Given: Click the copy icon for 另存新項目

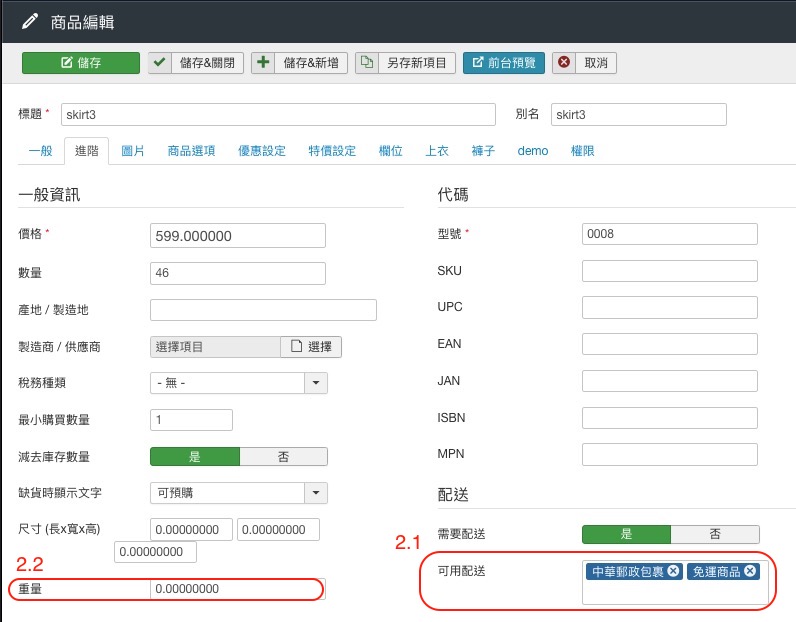Looking at the screenshot, I should point(368,62).
